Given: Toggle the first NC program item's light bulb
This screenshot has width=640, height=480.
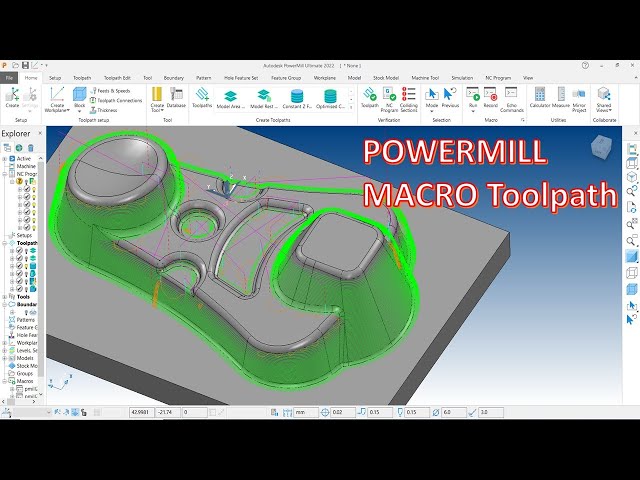Looking at the screenshot, I should point(34,189).
